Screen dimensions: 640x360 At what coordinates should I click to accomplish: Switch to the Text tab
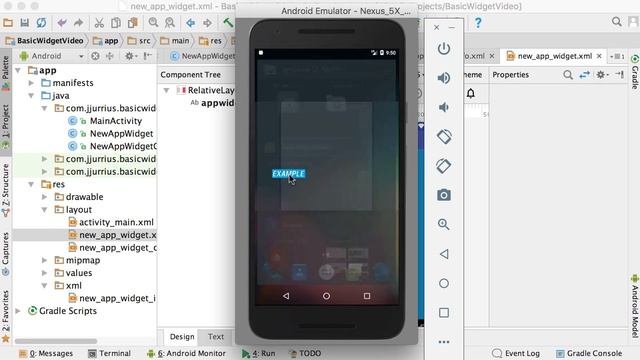pyautogui.click(x=216, y=337)
